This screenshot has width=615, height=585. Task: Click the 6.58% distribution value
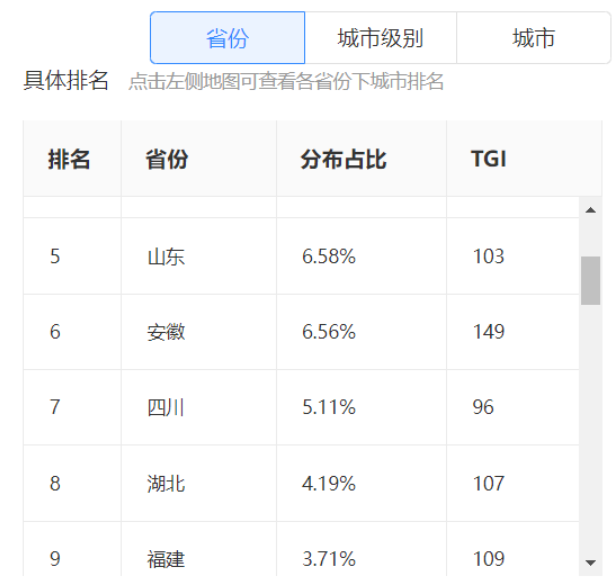point(329,257)
